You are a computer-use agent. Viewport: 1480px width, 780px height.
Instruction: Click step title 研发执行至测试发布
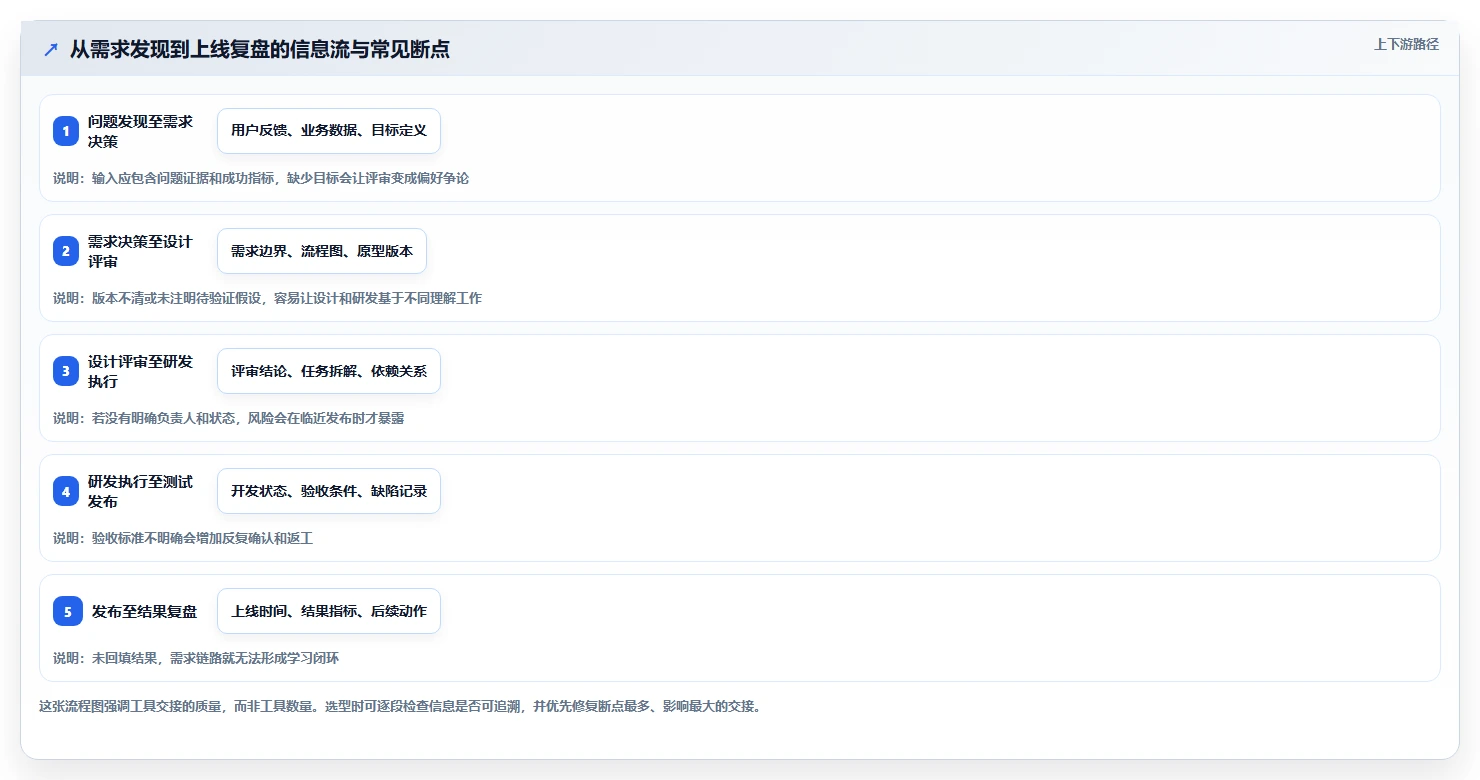(x=140, y=491)
